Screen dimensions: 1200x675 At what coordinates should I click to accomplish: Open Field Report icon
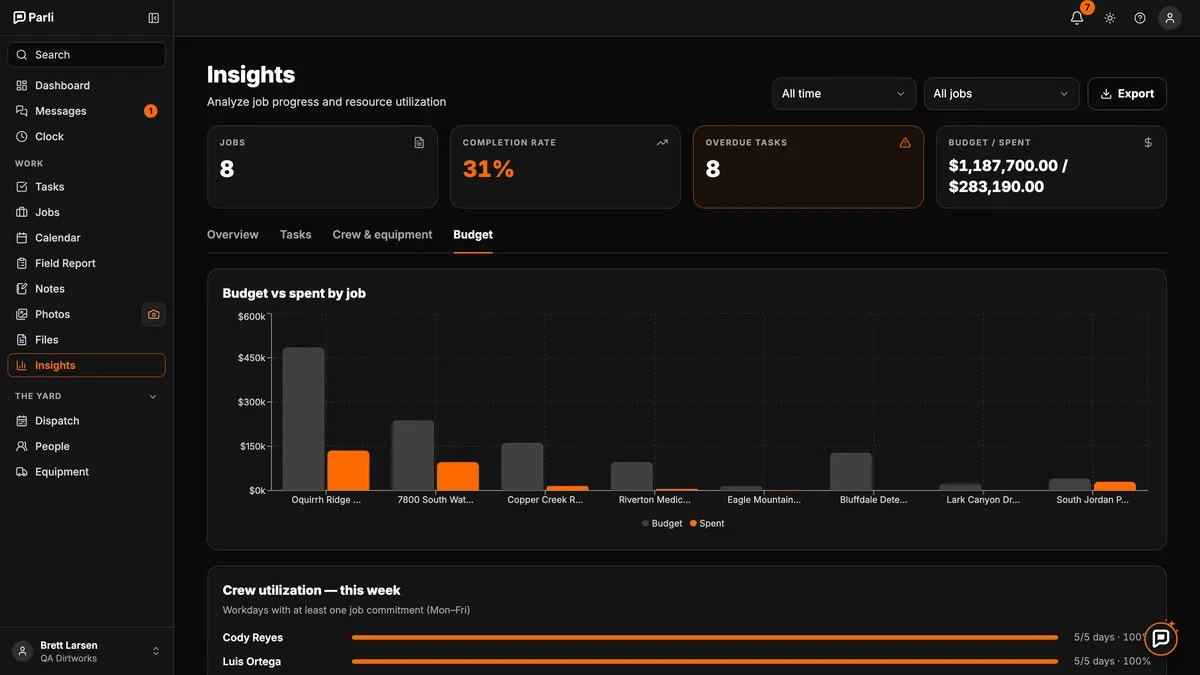click(x=22, y=264)
